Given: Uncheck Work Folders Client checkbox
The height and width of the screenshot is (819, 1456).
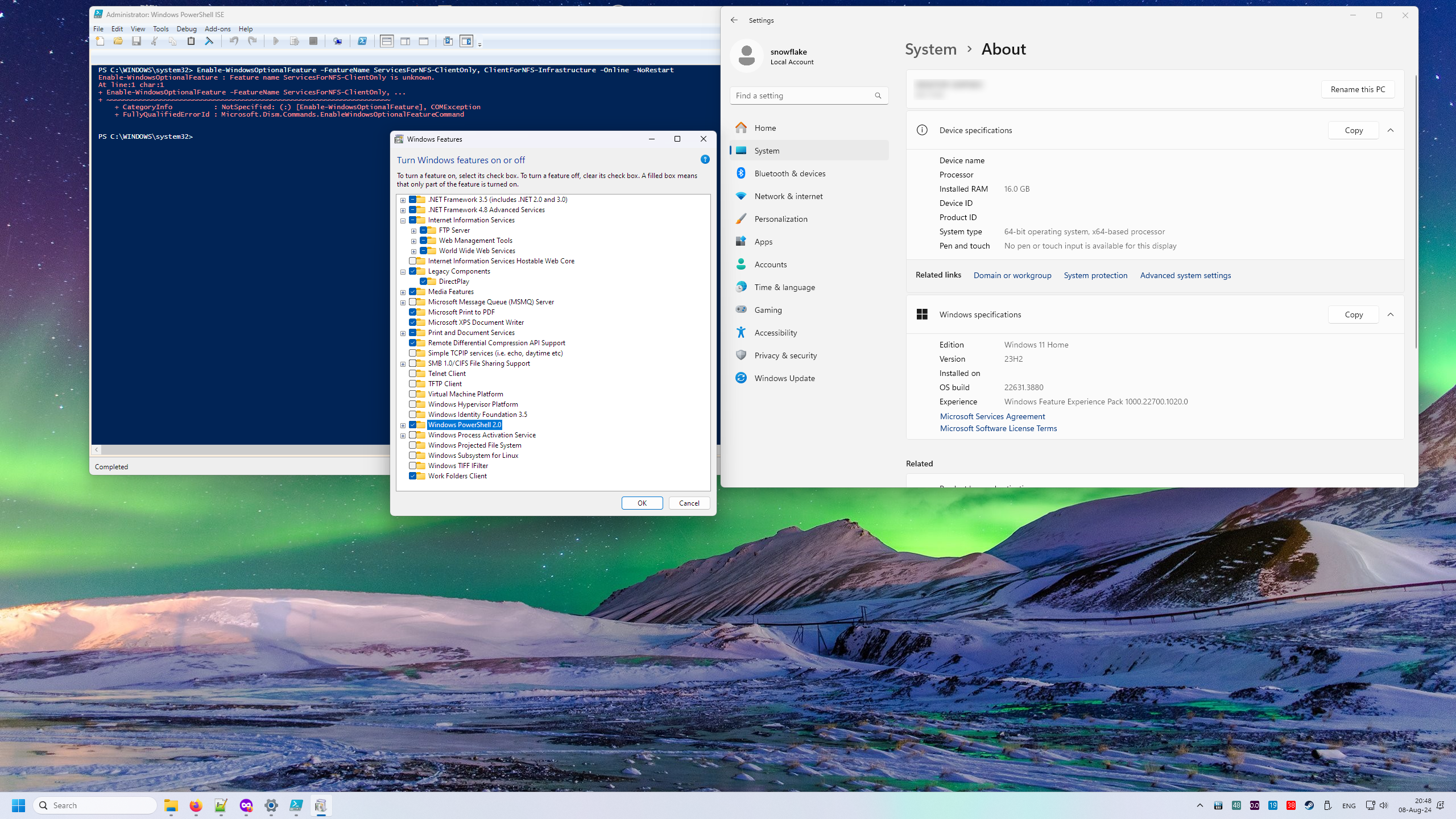Looking at the screenshot, I should pyautogui.click(x=413, y=476).
